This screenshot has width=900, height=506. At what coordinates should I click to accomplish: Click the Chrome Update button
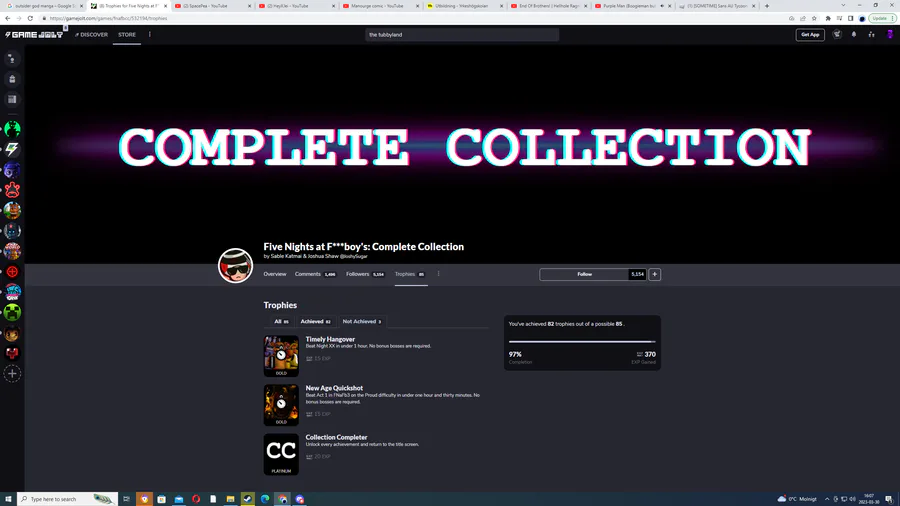882,18
